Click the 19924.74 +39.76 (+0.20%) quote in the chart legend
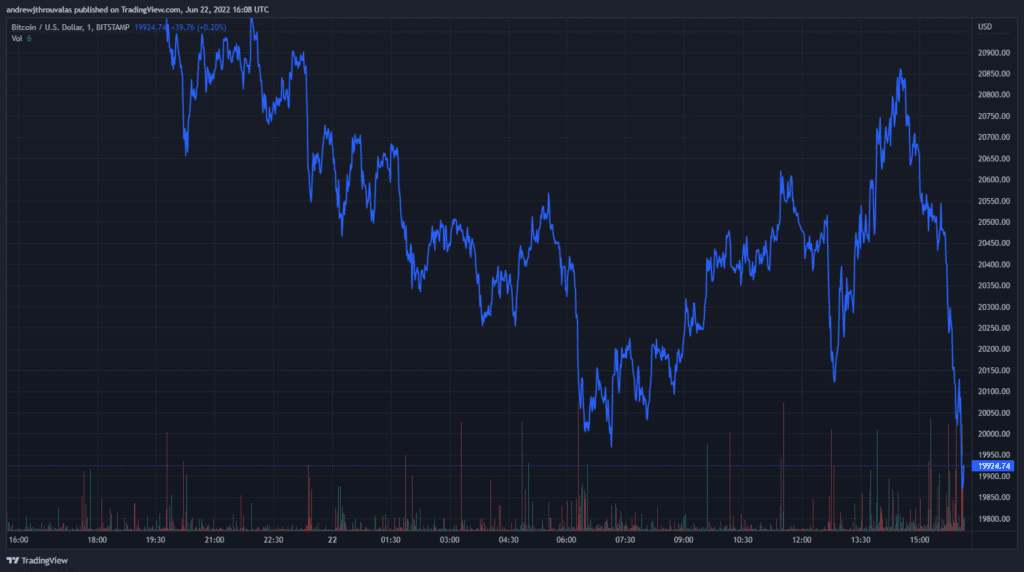 coord(180,27)
